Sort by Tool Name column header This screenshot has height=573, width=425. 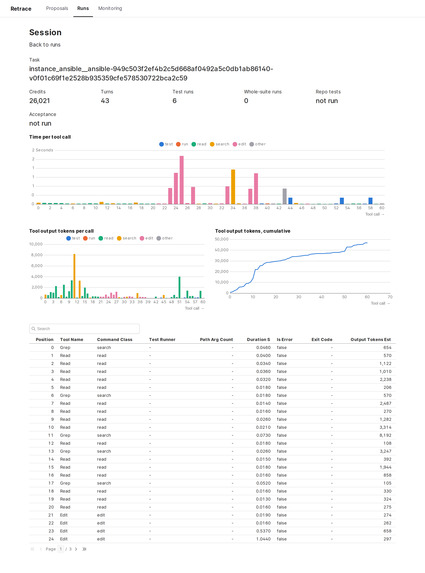tap(72, 339)
